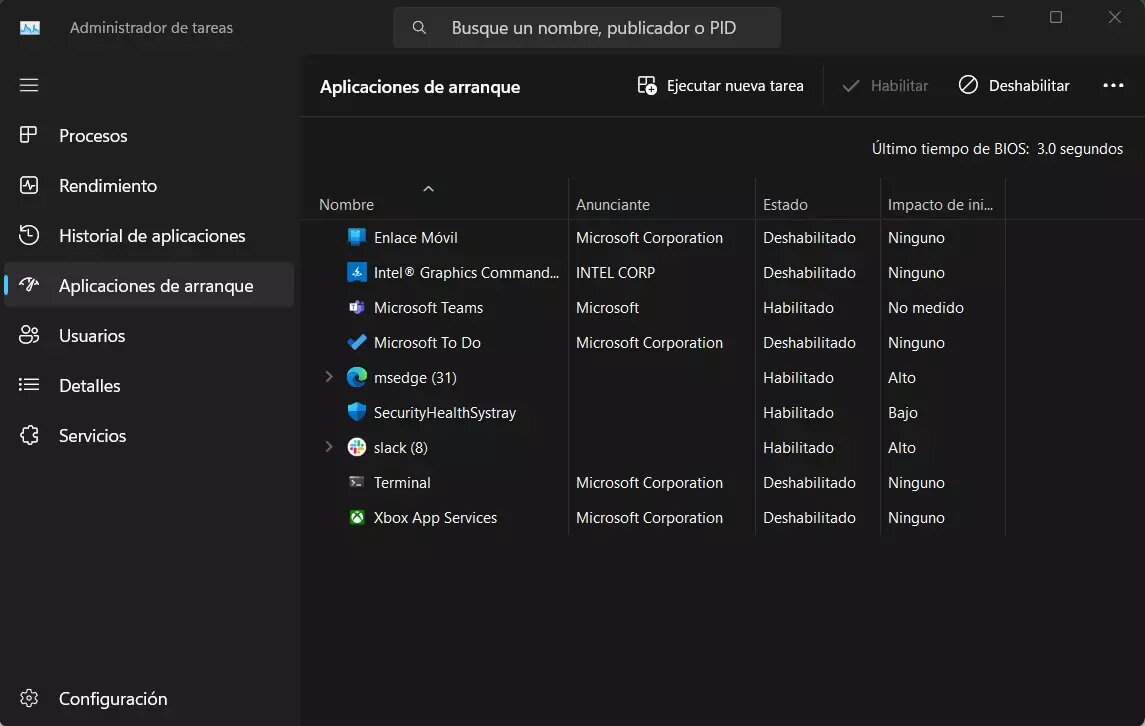Click the Microsoft To Do checkmark icon
1145x726 pixels.
point(357,343)
